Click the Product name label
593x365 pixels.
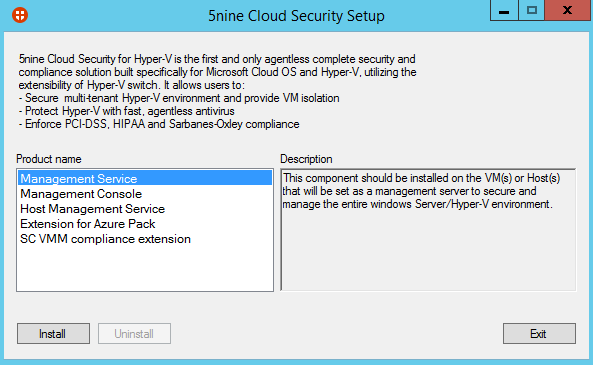click(49, 159)
